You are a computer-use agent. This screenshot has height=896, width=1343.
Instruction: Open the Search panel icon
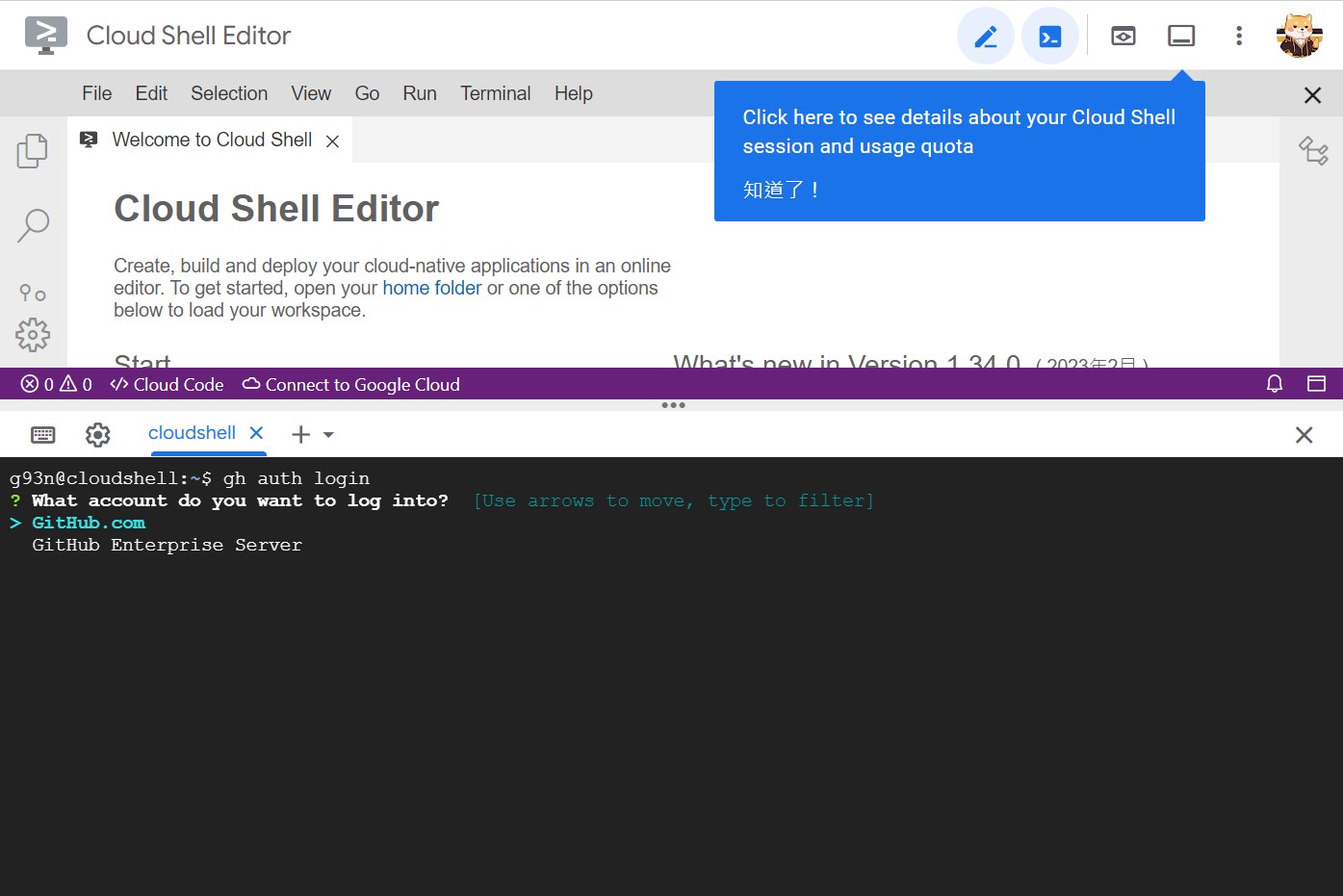point(32,223)
